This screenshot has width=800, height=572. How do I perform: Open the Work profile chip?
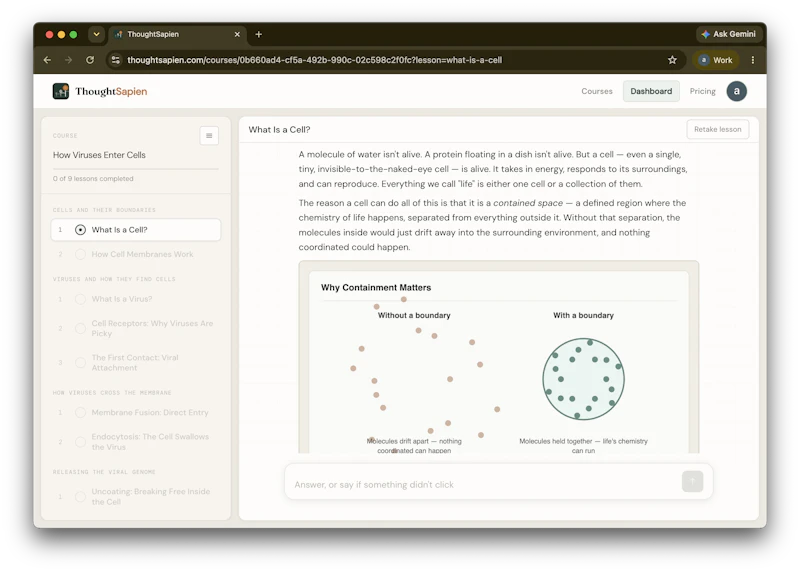tap(716, 60)
